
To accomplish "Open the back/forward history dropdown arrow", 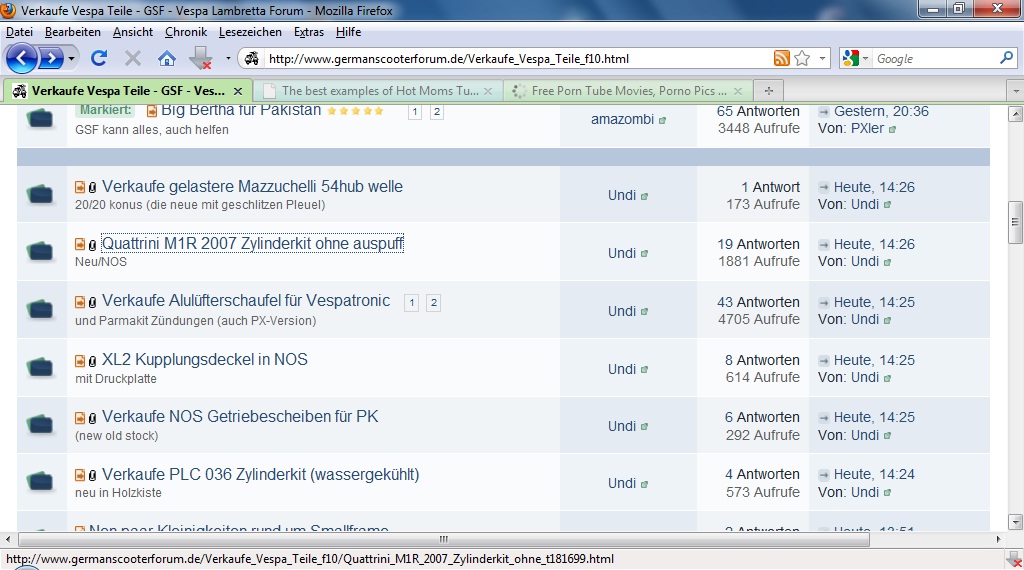I will tap(71, 59).
